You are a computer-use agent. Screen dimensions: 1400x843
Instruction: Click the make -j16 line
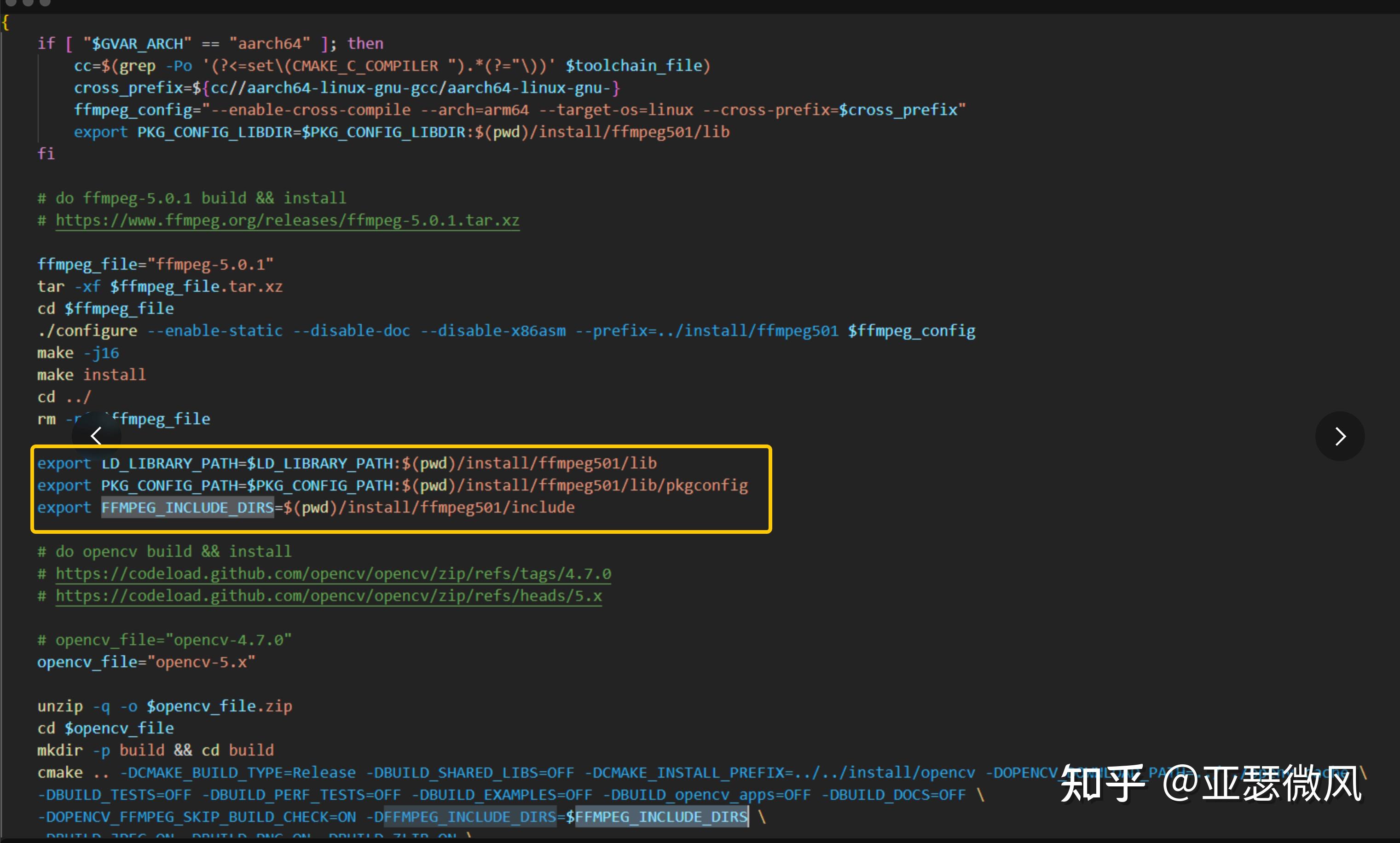[x=78, y=353]
